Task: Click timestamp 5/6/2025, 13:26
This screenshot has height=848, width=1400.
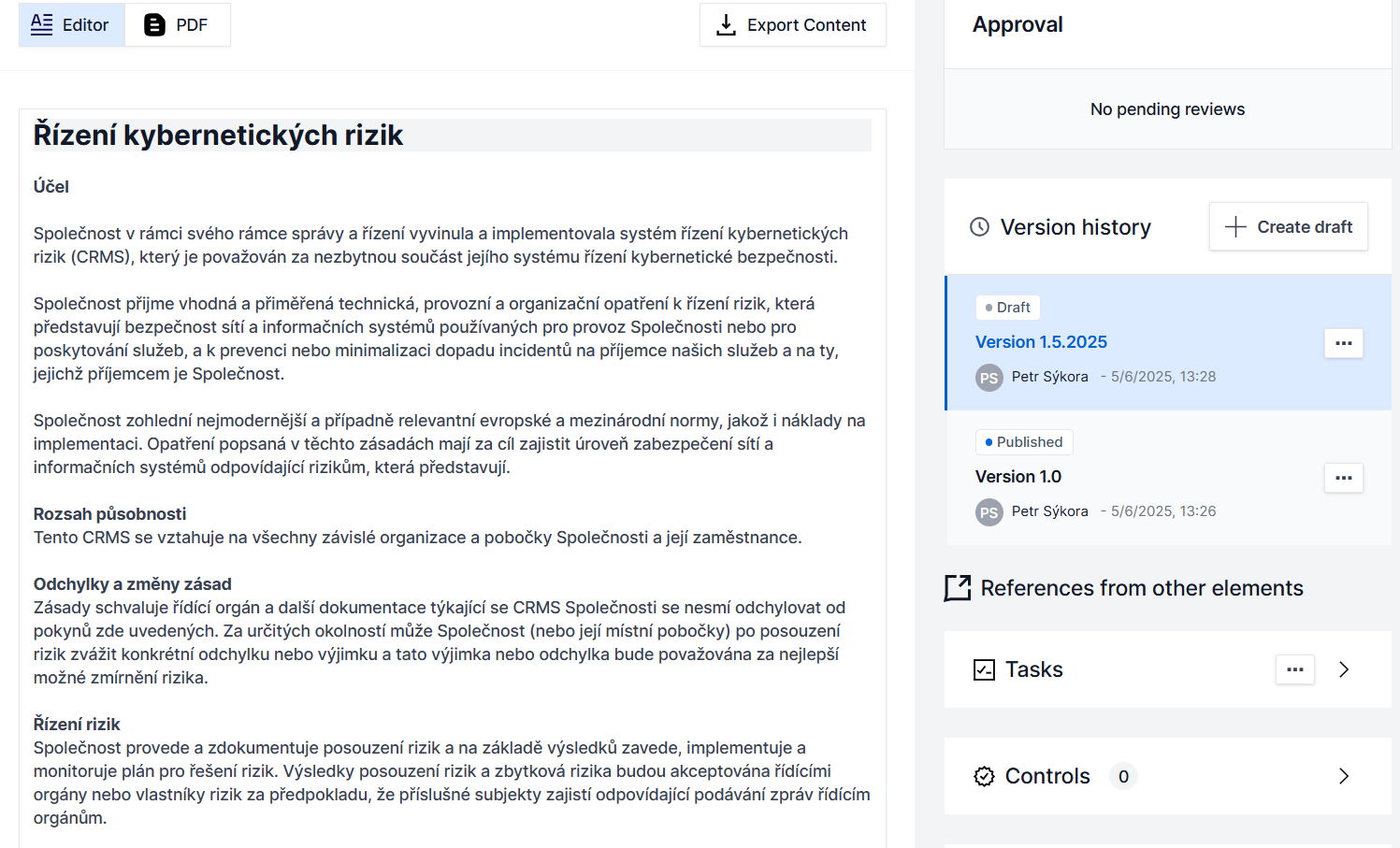Action: (x=1162, y=511)
